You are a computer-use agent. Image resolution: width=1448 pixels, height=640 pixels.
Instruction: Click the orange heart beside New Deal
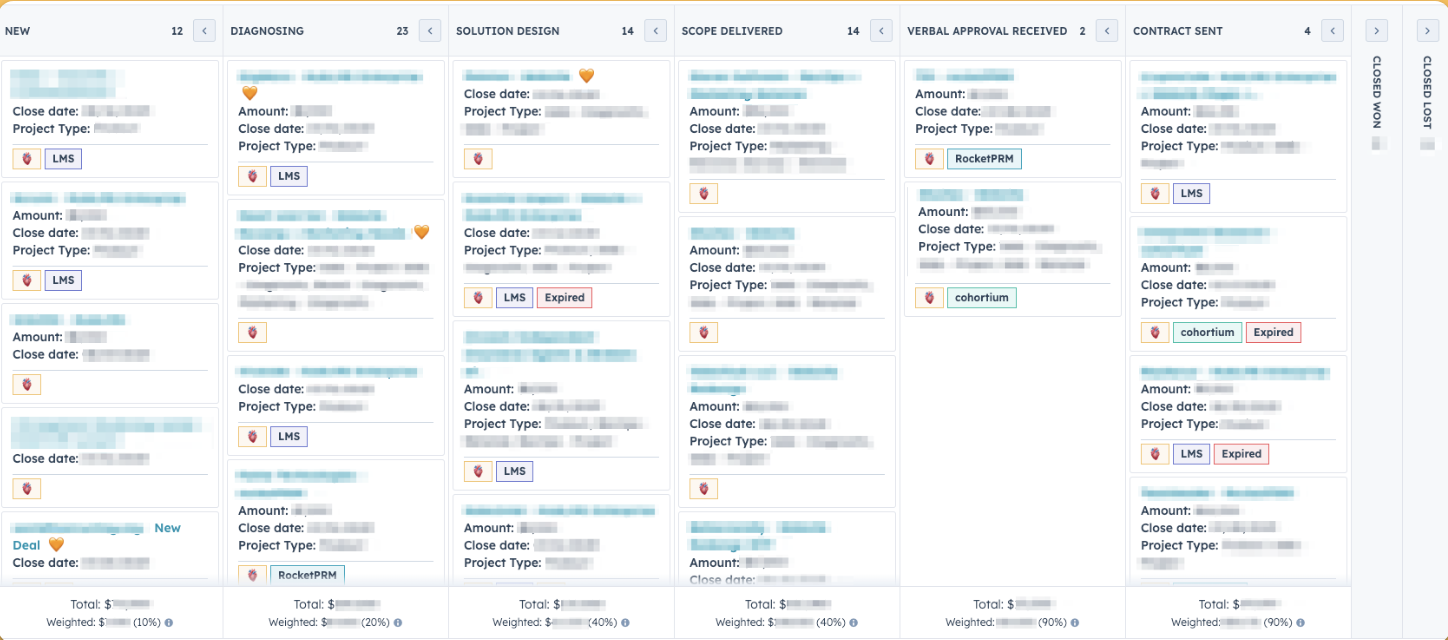[x=56, y=545]
